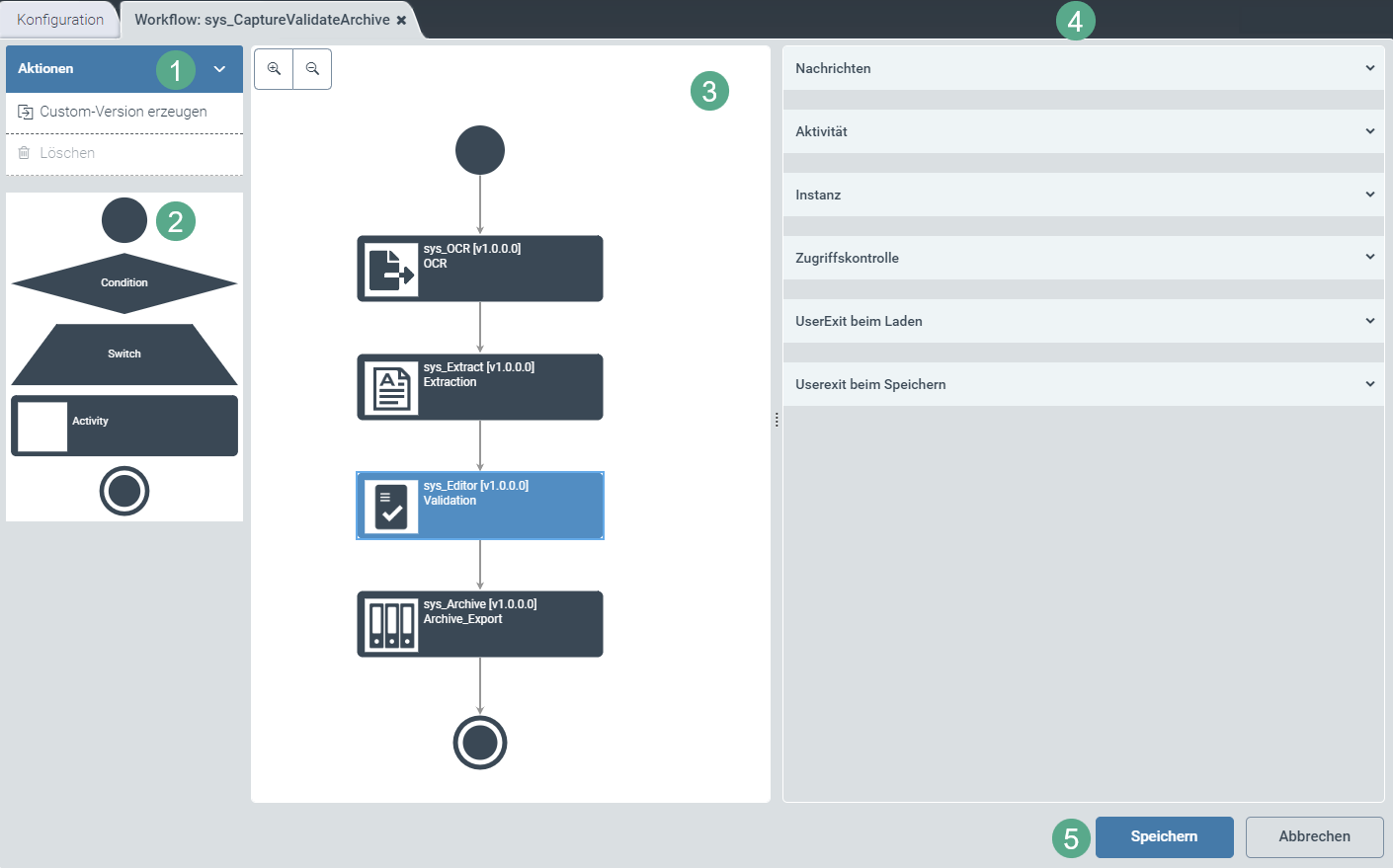Select the end node circle in the palette
Screen dimensions: 1393x868
[123, 491]
